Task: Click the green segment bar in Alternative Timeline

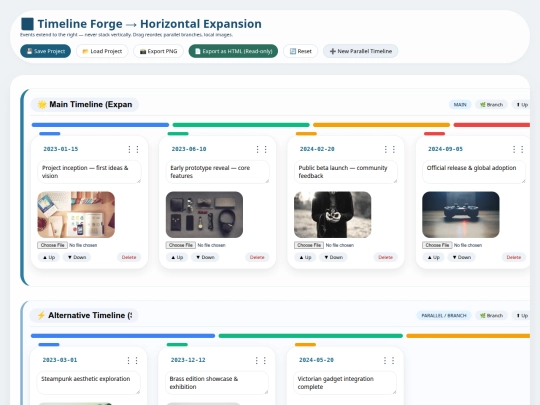Action: coord(311,336)
